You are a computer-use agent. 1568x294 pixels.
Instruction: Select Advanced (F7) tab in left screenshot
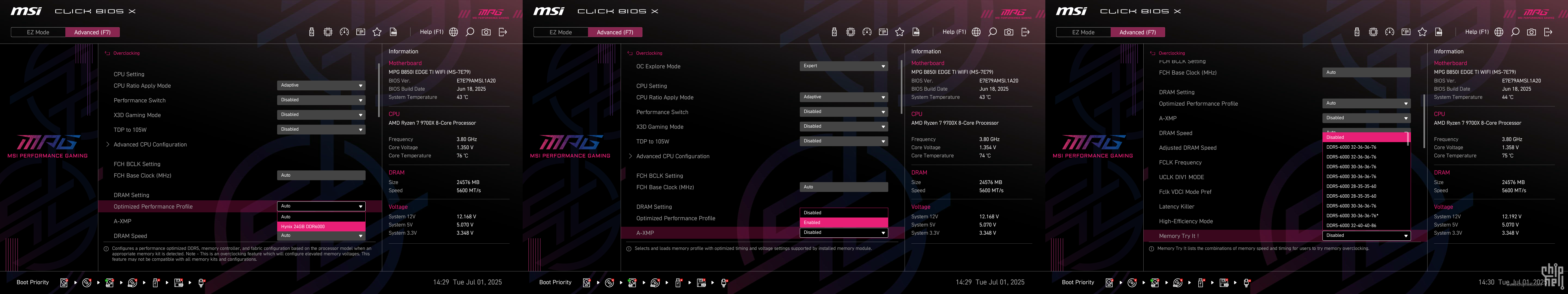(93, 32)
